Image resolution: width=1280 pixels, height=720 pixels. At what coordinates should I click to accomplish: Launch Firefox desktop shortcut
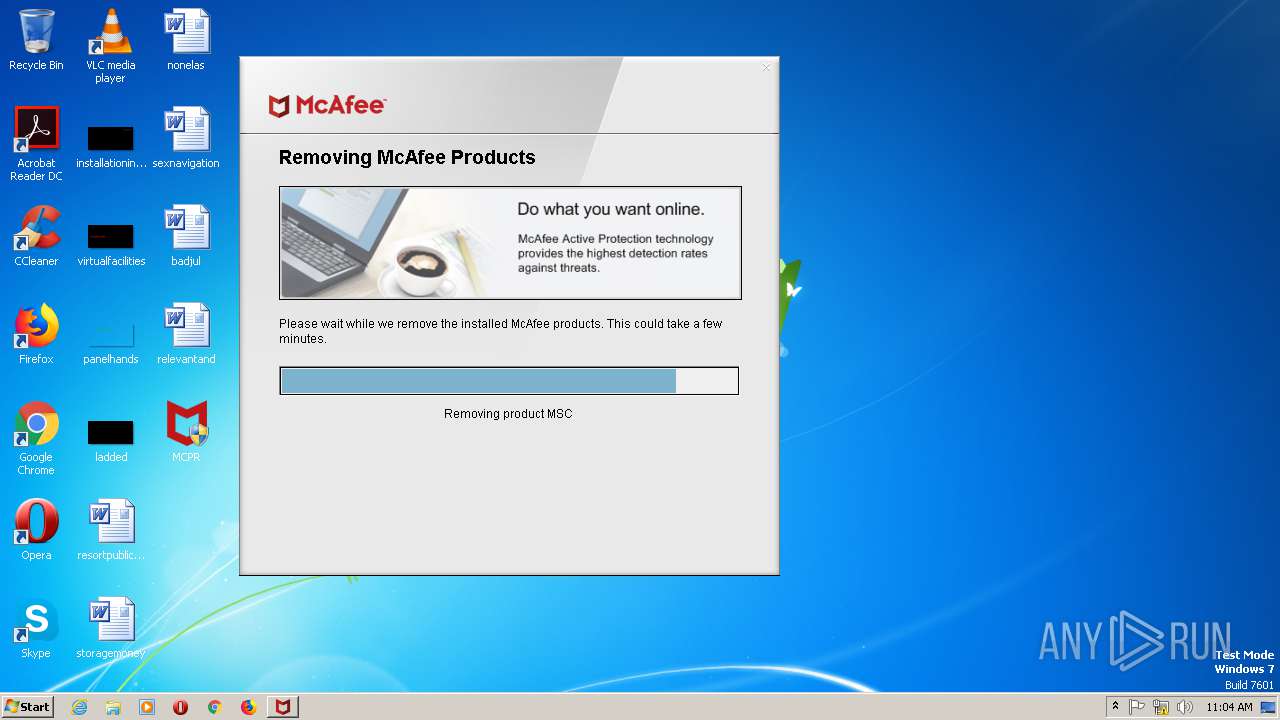[x=36, y=334]
